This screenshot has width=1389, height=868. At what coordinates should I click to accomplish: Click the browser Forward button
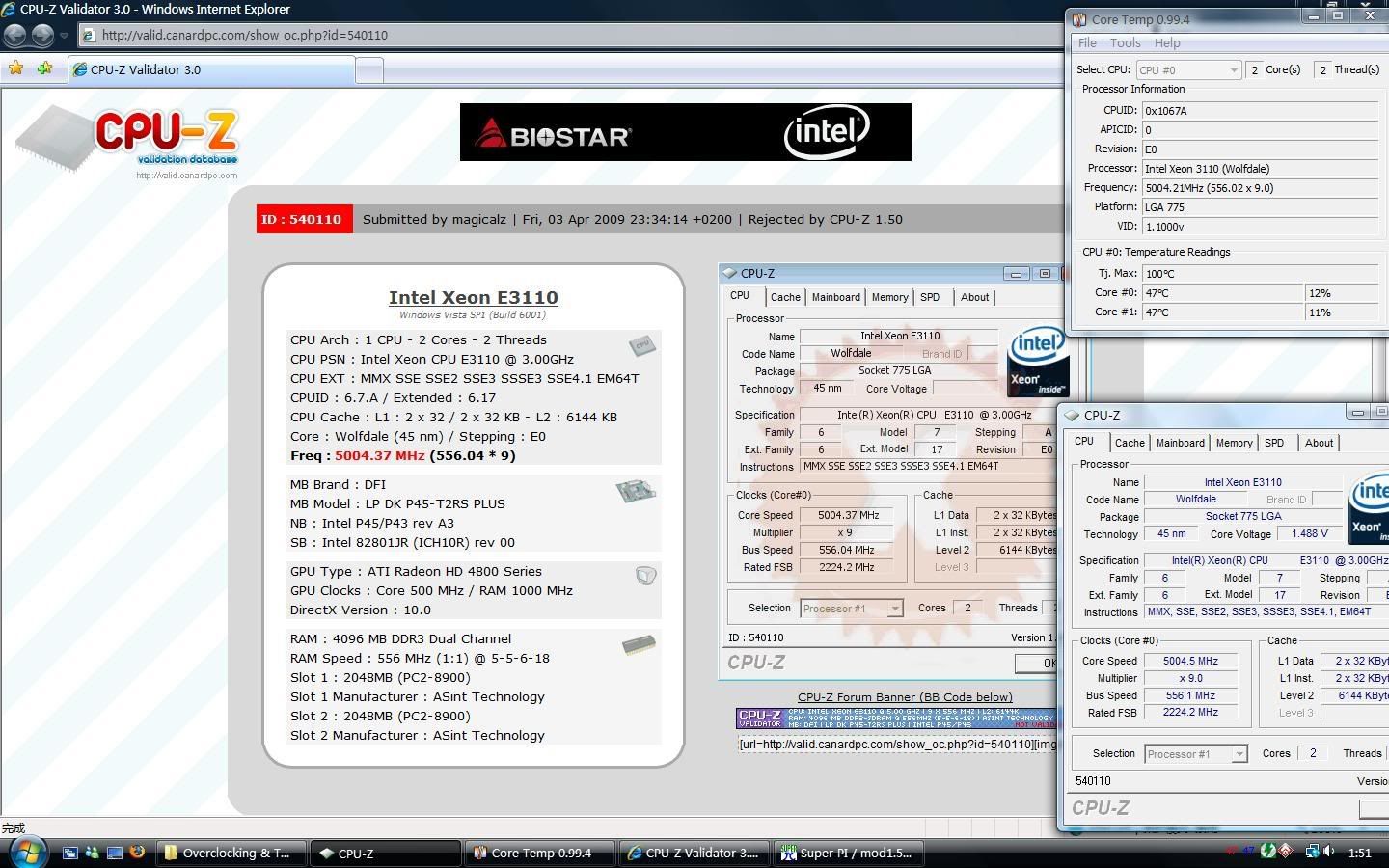tap(42, 35)
